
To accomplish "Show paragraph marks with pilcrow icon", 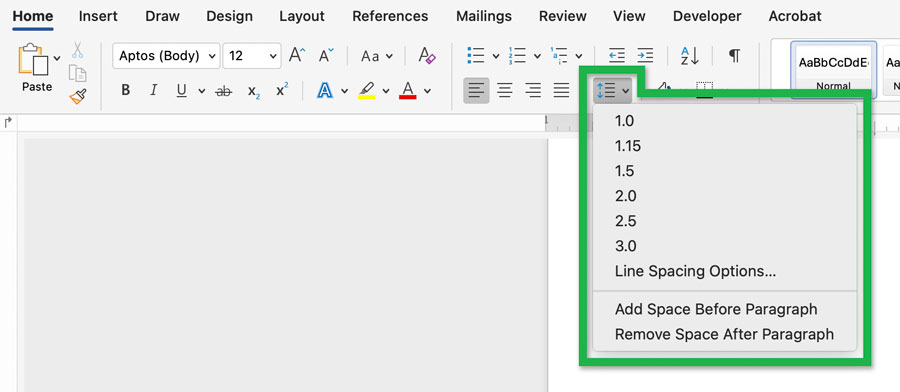I will point(734,56).
